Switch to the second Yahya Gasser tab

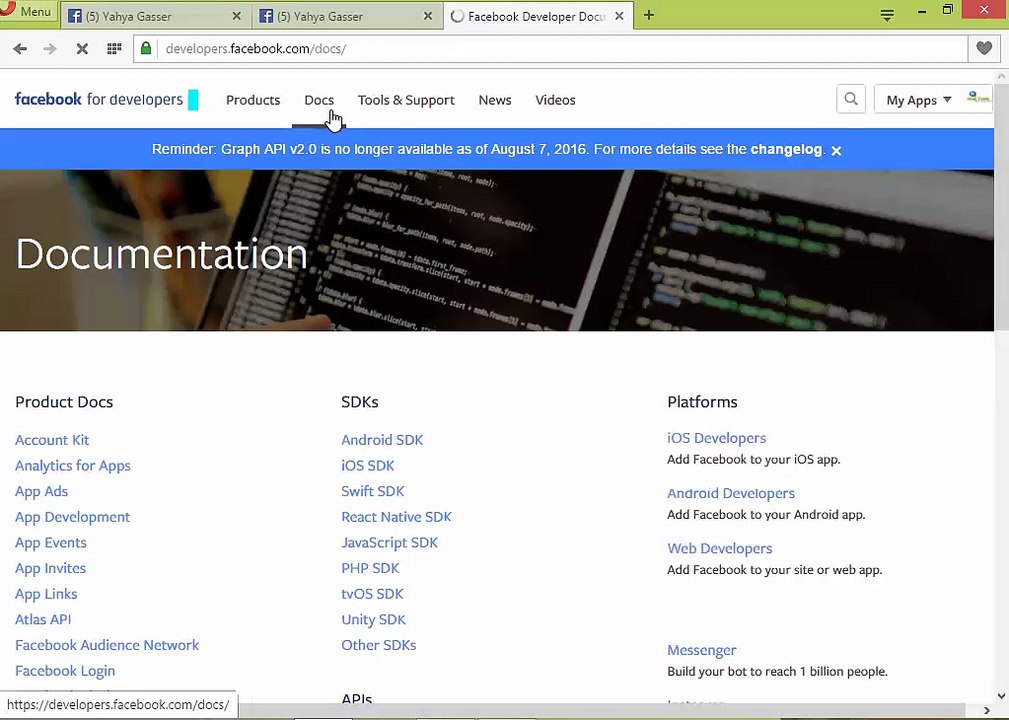[x=346, y=16]
